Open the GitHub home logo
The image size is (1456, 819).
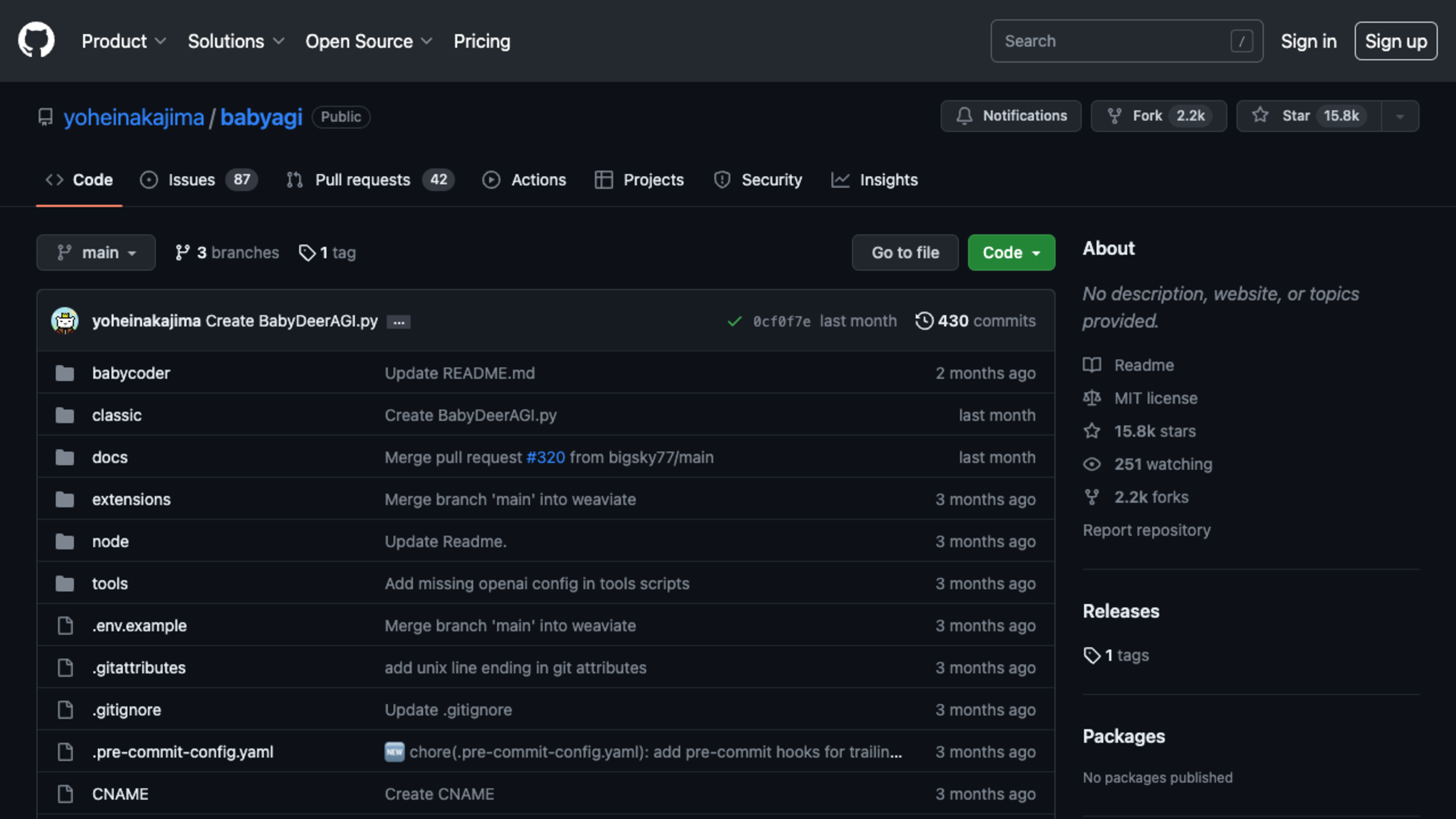coord(36,40)
